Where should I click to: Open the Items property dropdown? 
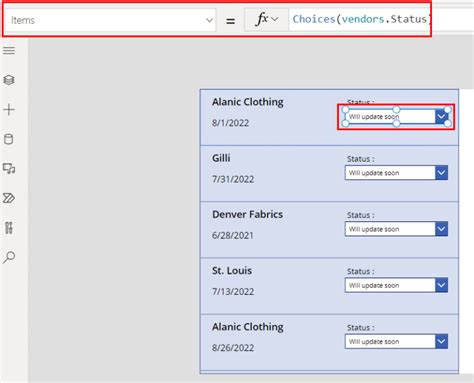point(111,20)
